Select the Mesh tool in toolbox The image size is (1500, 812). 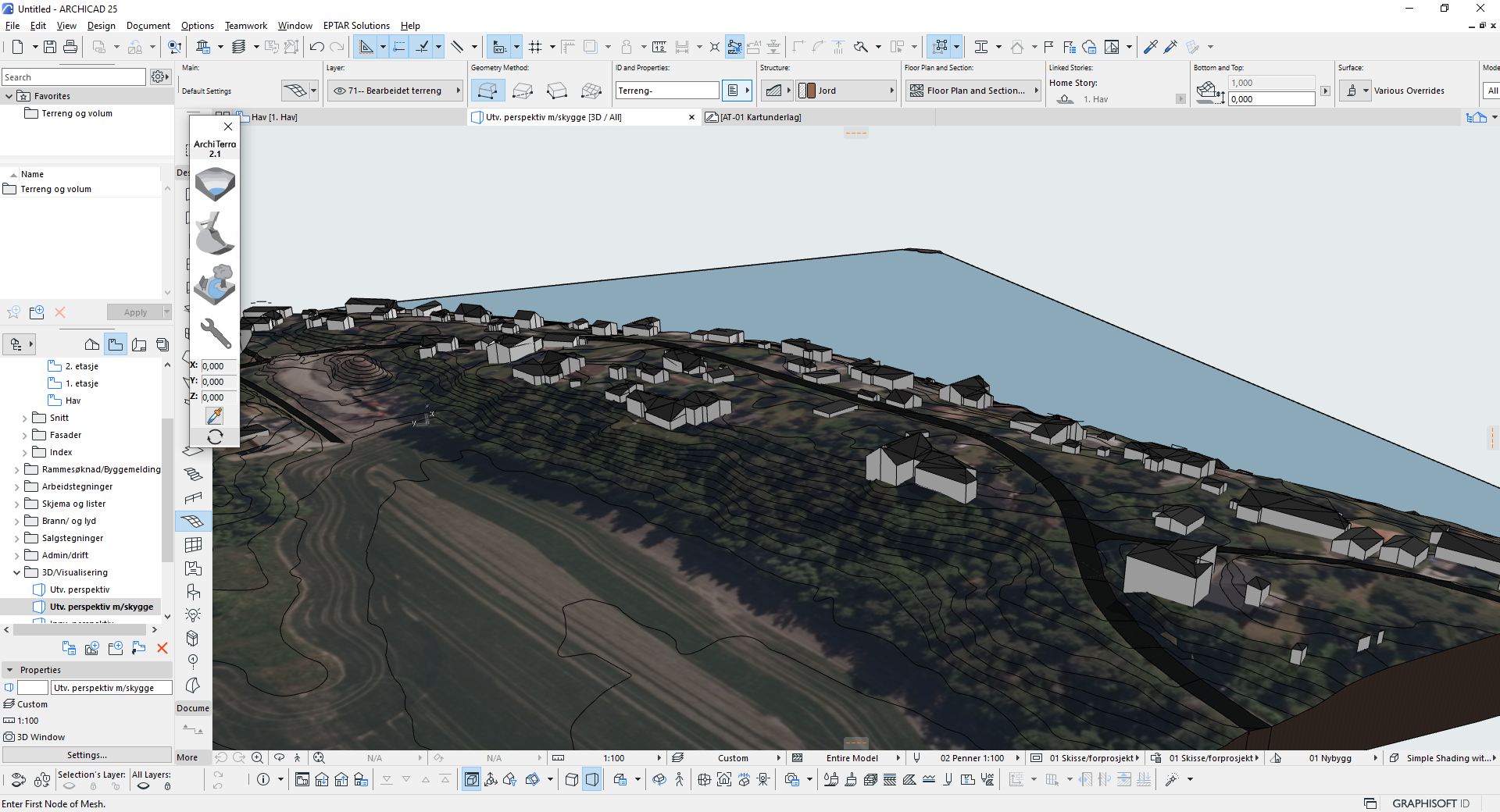[x=193, y=521]
